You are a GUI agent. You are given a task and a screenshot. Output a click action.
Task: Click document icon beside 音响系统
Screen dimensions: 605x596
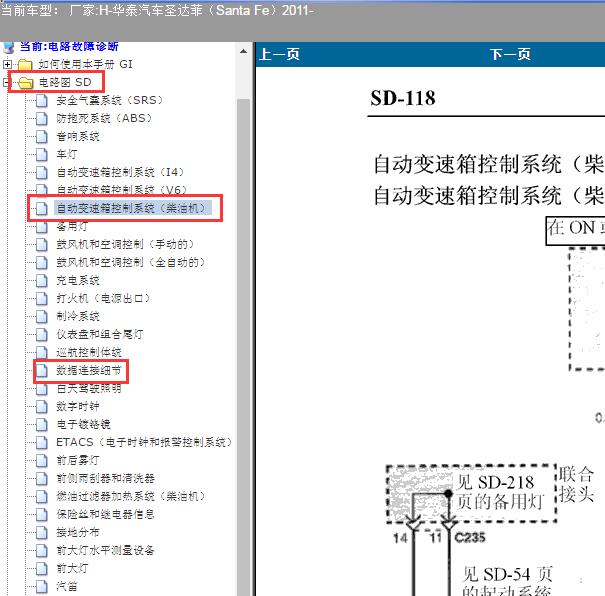click(x=42, y=137)
